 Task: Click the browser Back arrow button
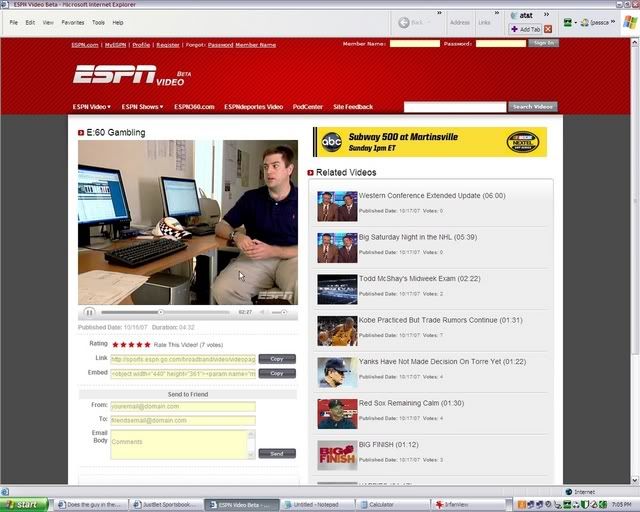[405, 22]
